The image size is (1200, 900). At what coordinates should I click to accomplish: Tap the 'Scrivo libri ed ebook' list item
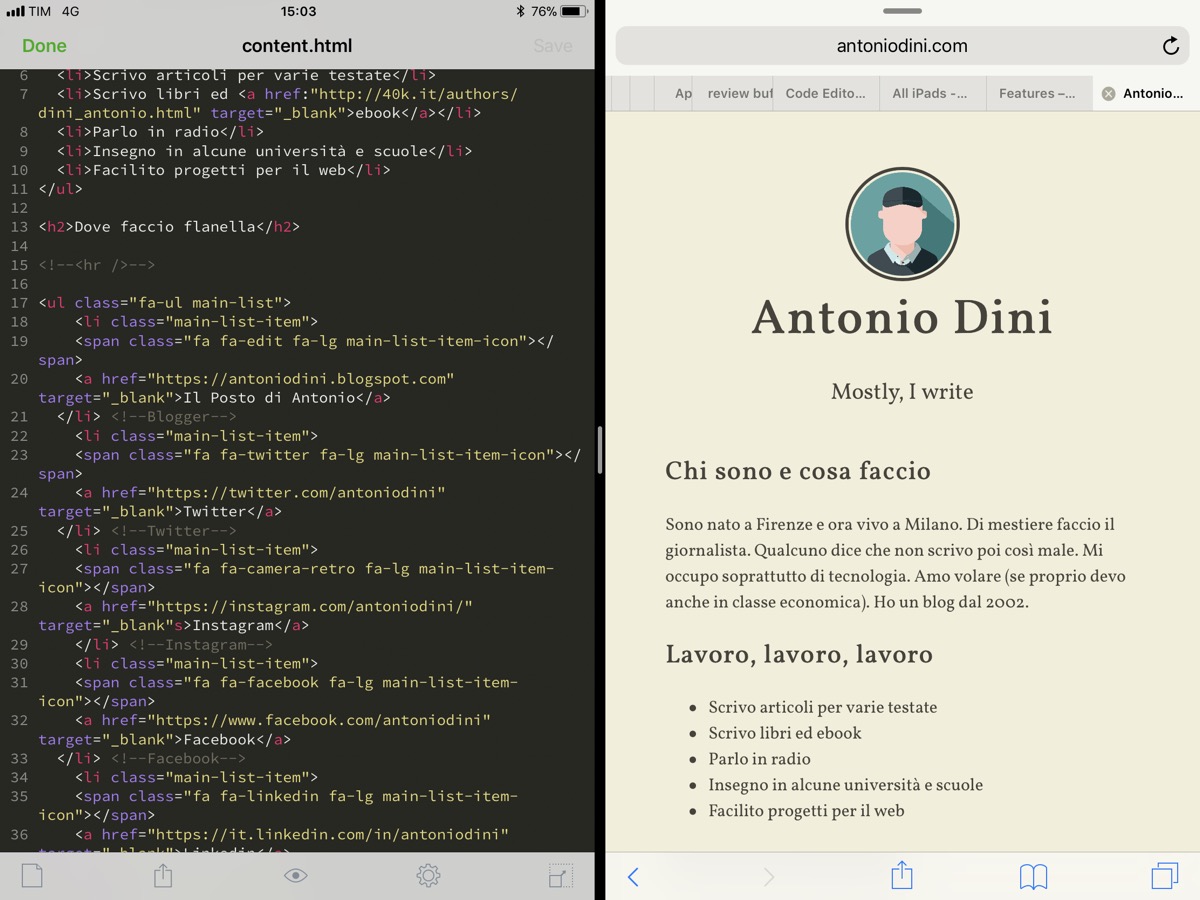pos(785,733)
